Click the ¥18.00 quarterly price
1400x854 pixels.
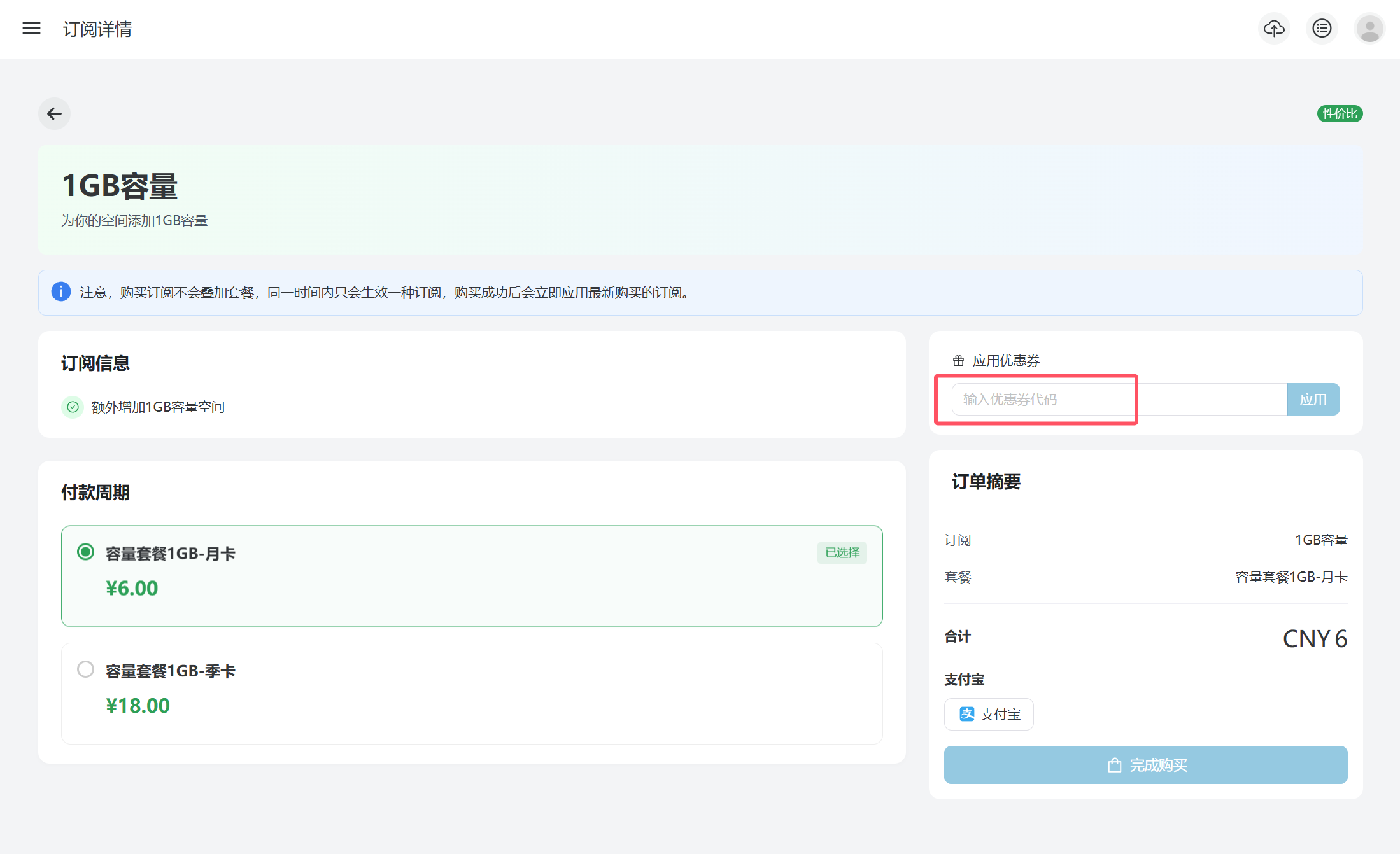click(x=138, y=706)
